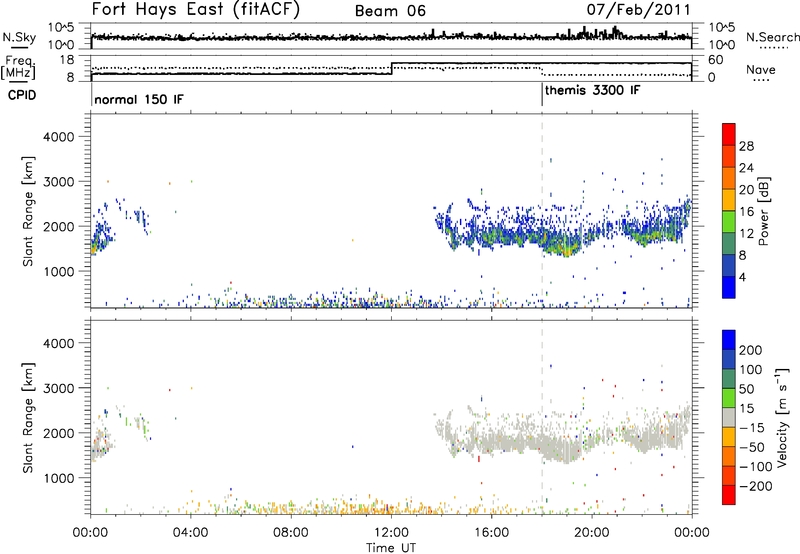Click the '20:00' time axis tick label
The image size is (800, 554).
[591, 533]
